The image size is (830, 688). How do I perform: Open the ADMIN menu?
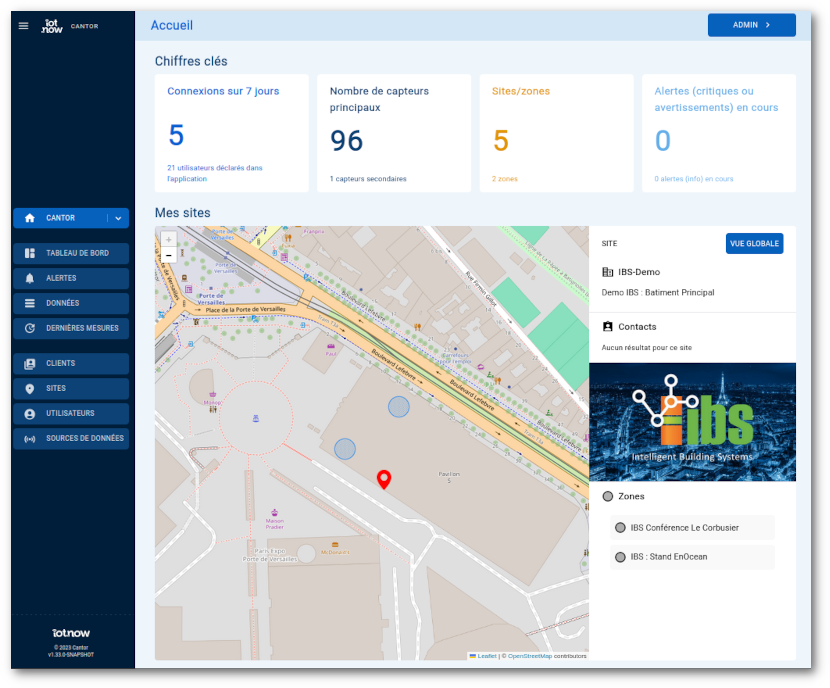coord(751,24)
